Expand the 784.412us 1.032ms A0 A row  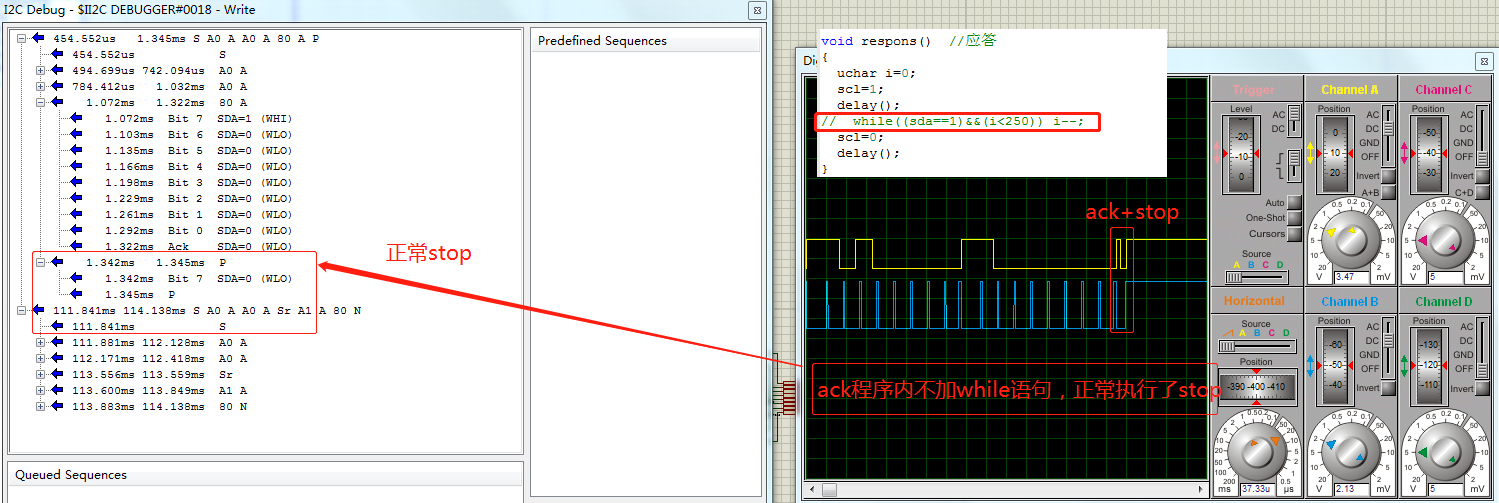click(41, 86)
